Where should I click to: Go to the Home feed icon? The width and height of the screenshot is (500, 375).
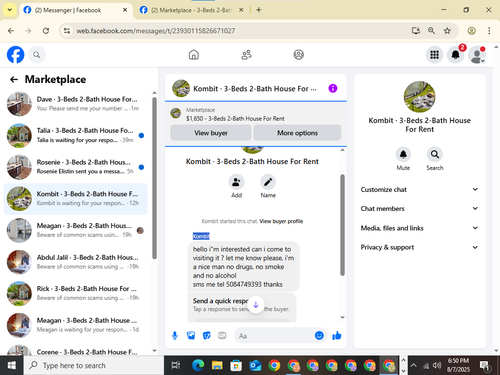point(194,55)
